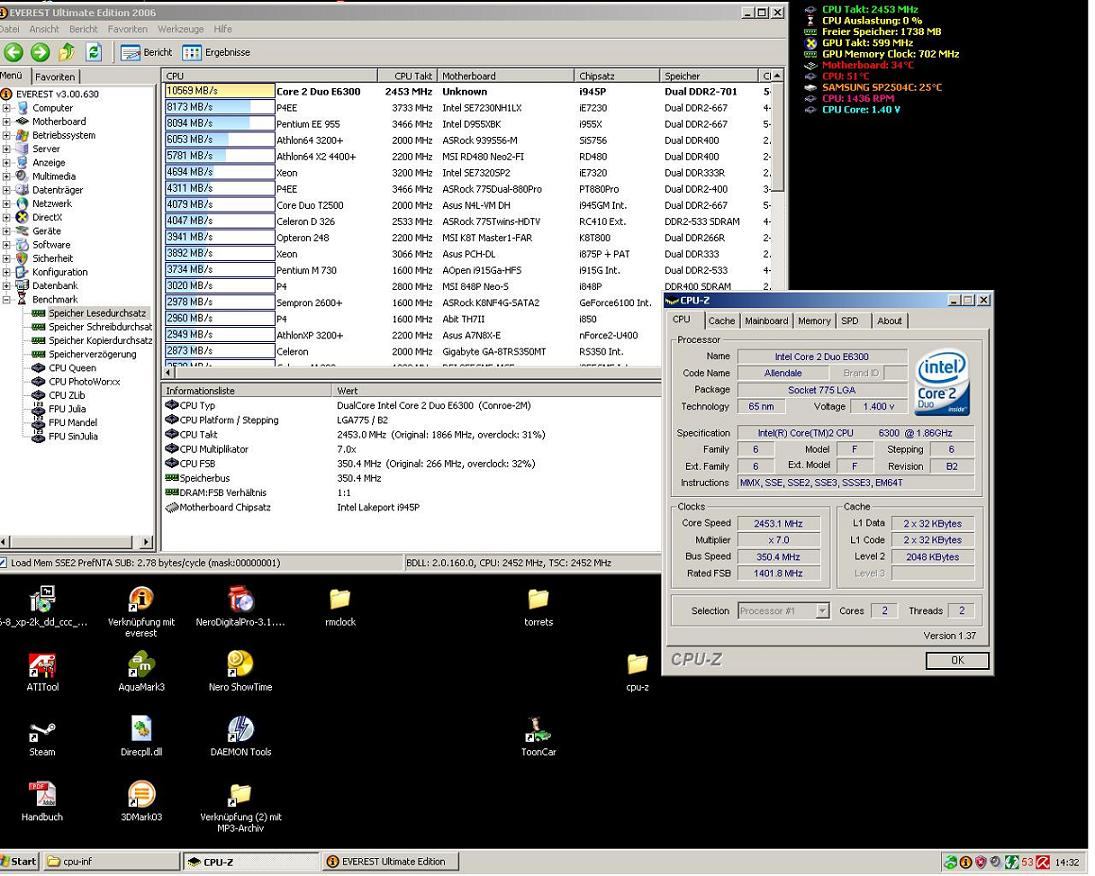Open the cpu-z folder on desktop
Image resolution: width=1095 pixels, height=876 pixels.
(x=638, y=672)
